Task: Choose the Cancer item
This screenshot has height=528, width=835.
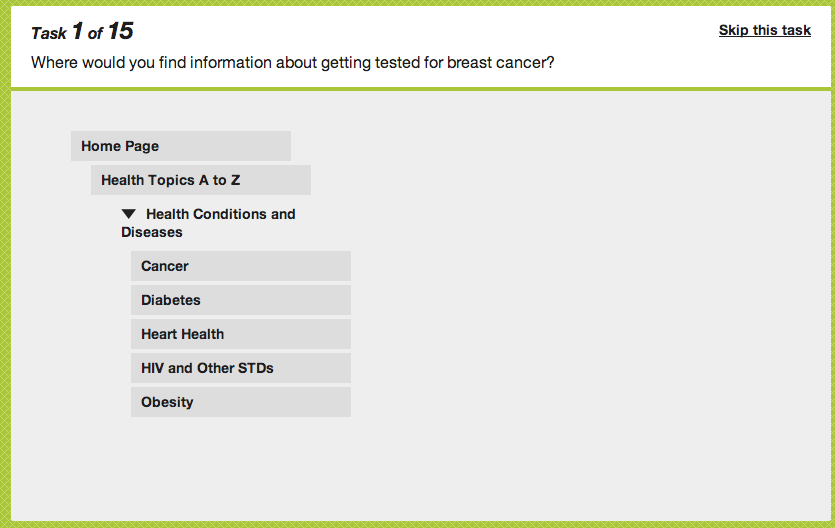Action: tap(240, 266)
